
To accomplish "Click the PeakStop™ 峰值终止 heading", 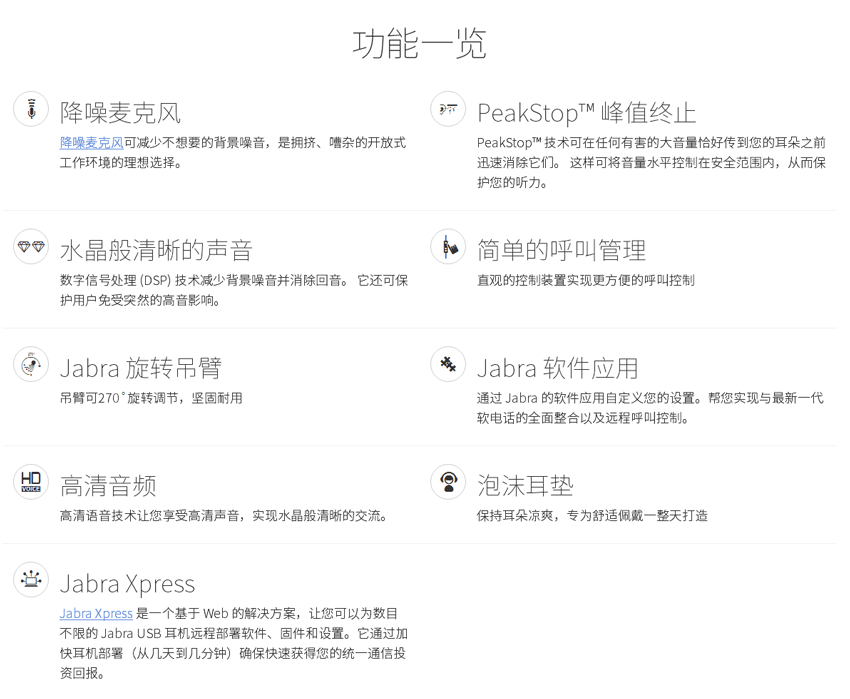I will coord(587,113).
